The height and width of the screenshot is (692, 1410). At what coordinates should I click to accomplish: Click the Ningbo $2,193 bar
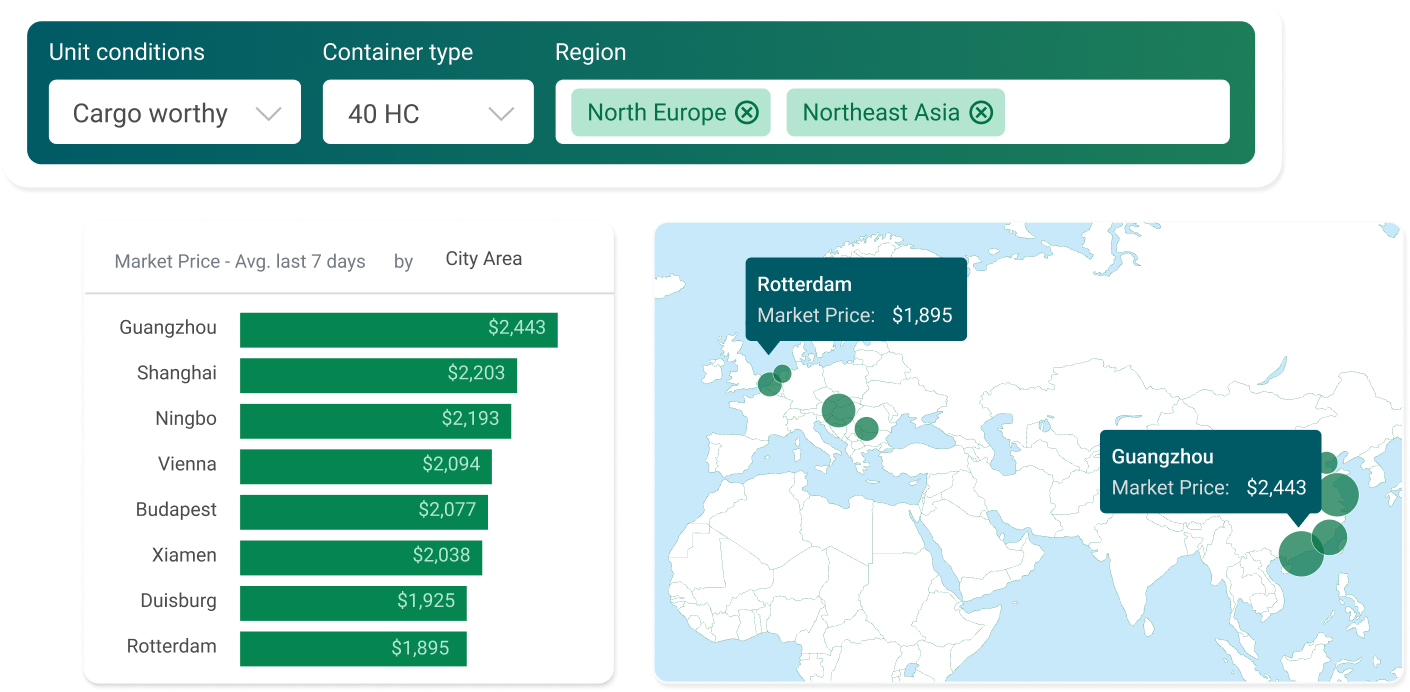375,420
